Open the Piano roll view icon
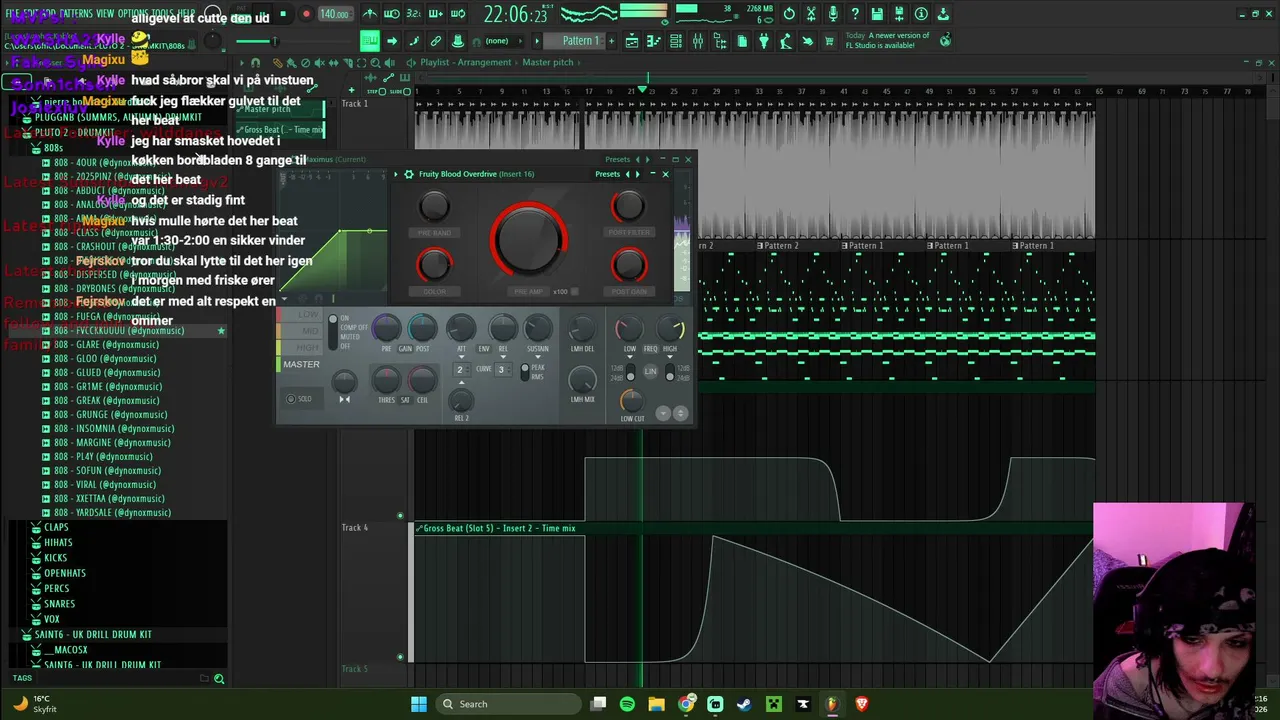This screenshot has width=1280, height=720. [x=654, y=41]
